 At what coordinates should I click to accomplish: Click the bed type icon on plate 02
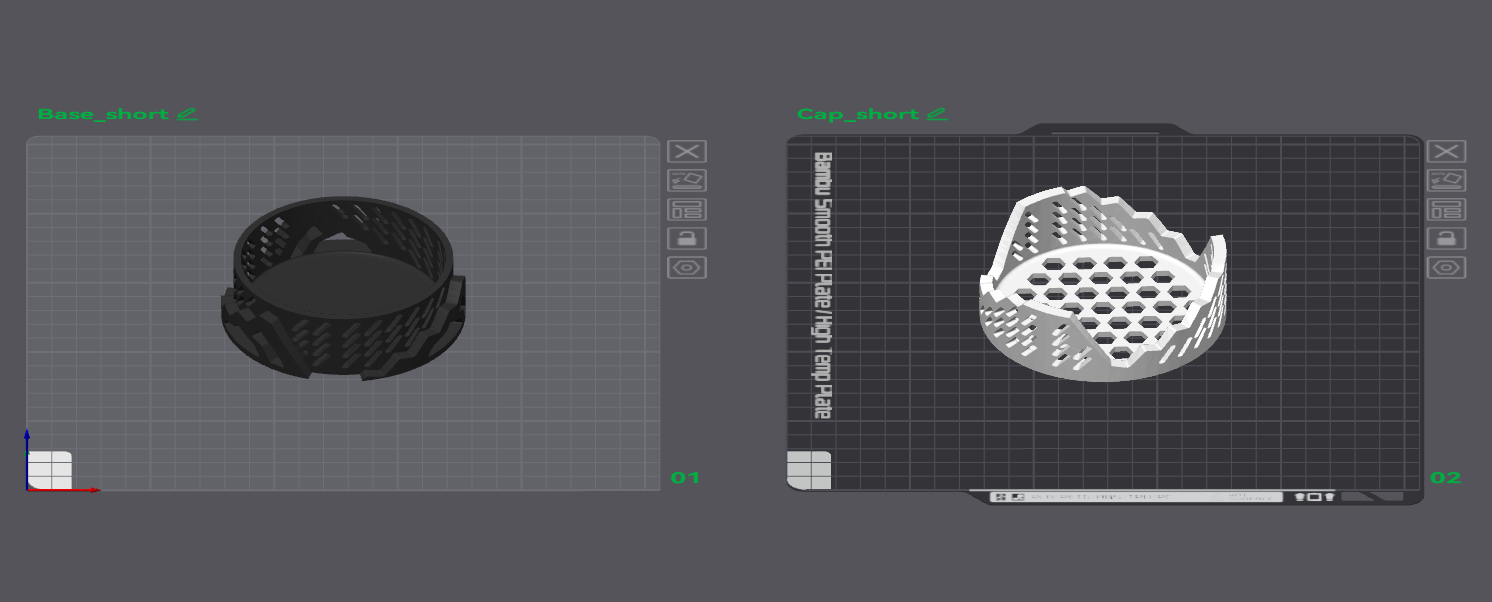809,470
